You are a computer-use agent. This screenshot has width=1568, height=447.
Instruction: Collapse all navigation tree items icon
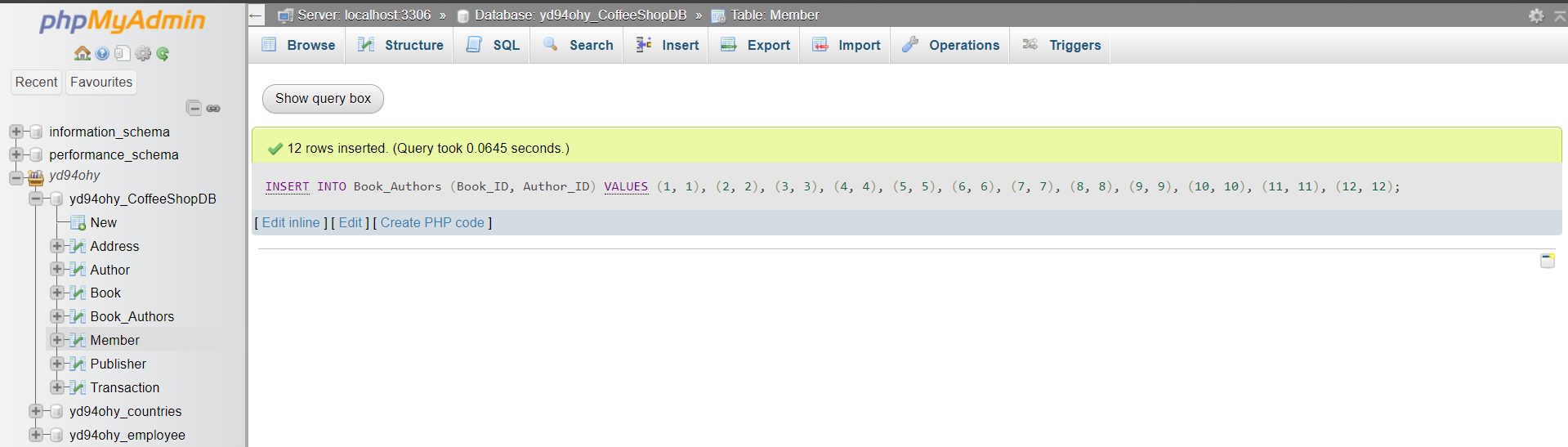coord(194,108)
